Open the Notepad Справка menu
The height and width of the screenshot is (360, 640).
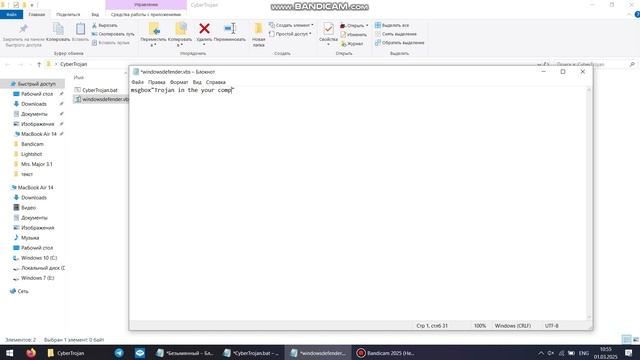pyautogui.click(x=216, y=82)
